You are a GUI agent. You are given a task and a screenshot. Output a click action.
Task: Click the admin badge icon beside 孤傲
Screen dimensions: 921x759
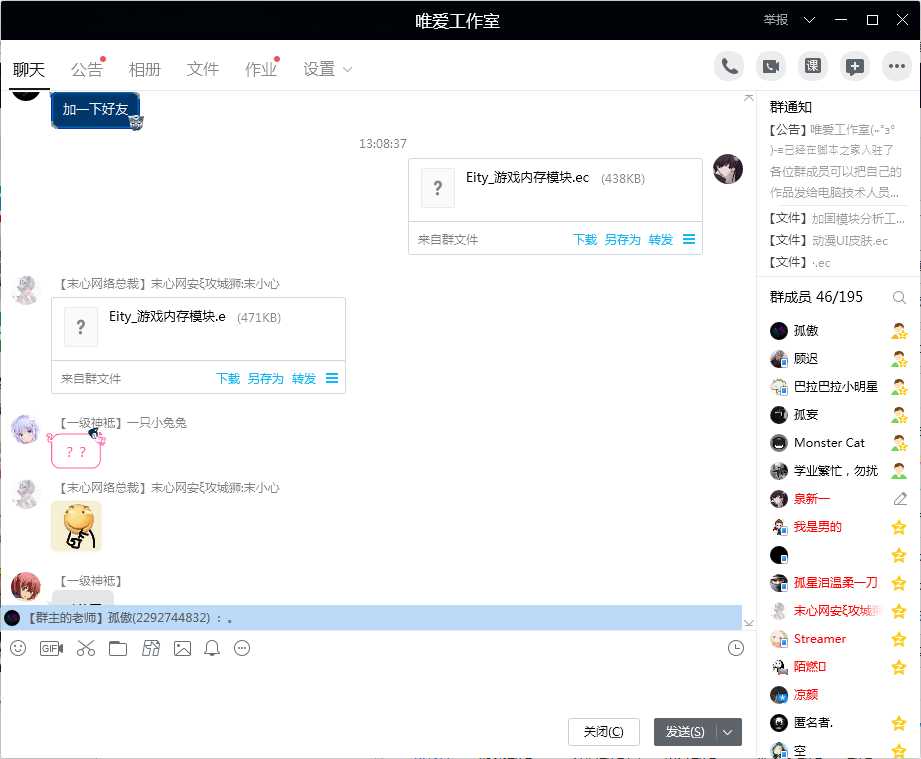[x=899, y=331]
